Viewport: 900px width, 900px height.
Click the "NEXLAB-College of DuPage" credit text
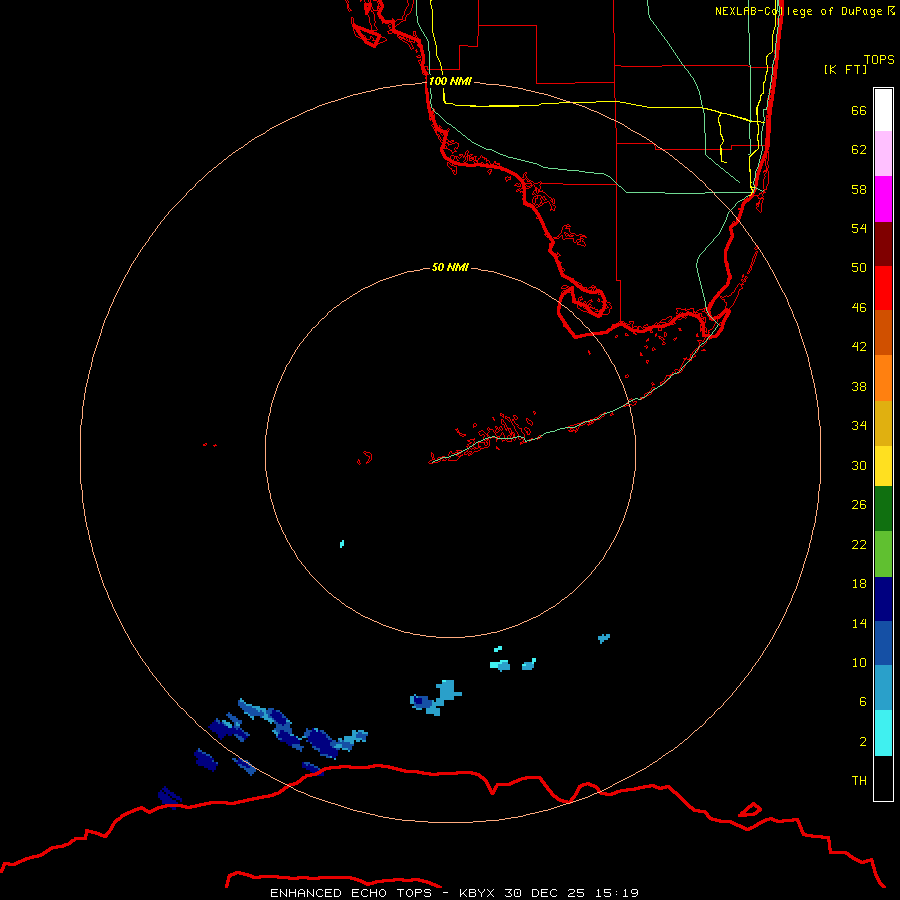point(798,11)
